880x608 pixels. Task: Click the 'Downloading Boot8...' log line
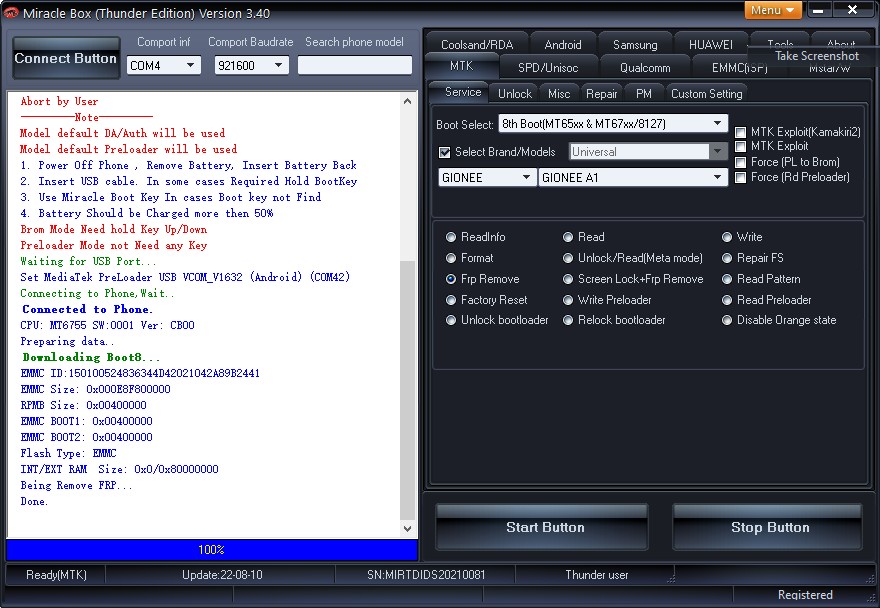(x=91, y=357)
